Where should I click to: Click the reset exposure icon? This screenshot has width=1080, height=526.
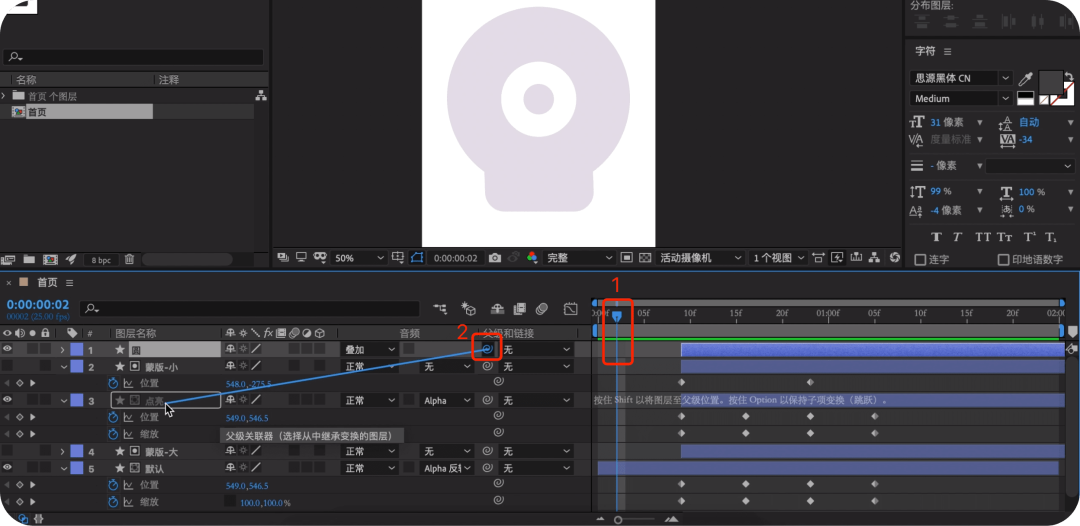(x=895, y=257)
